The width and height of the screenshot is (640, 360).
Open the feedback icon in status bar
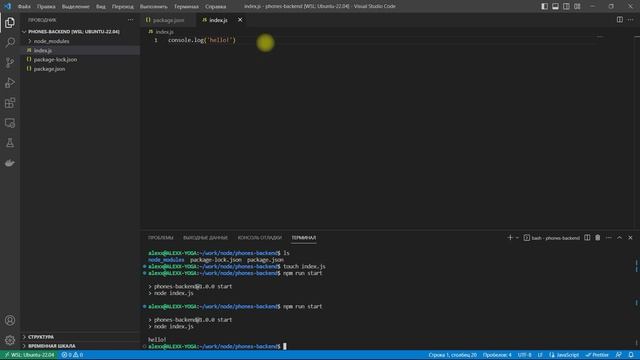click(619, 355)
